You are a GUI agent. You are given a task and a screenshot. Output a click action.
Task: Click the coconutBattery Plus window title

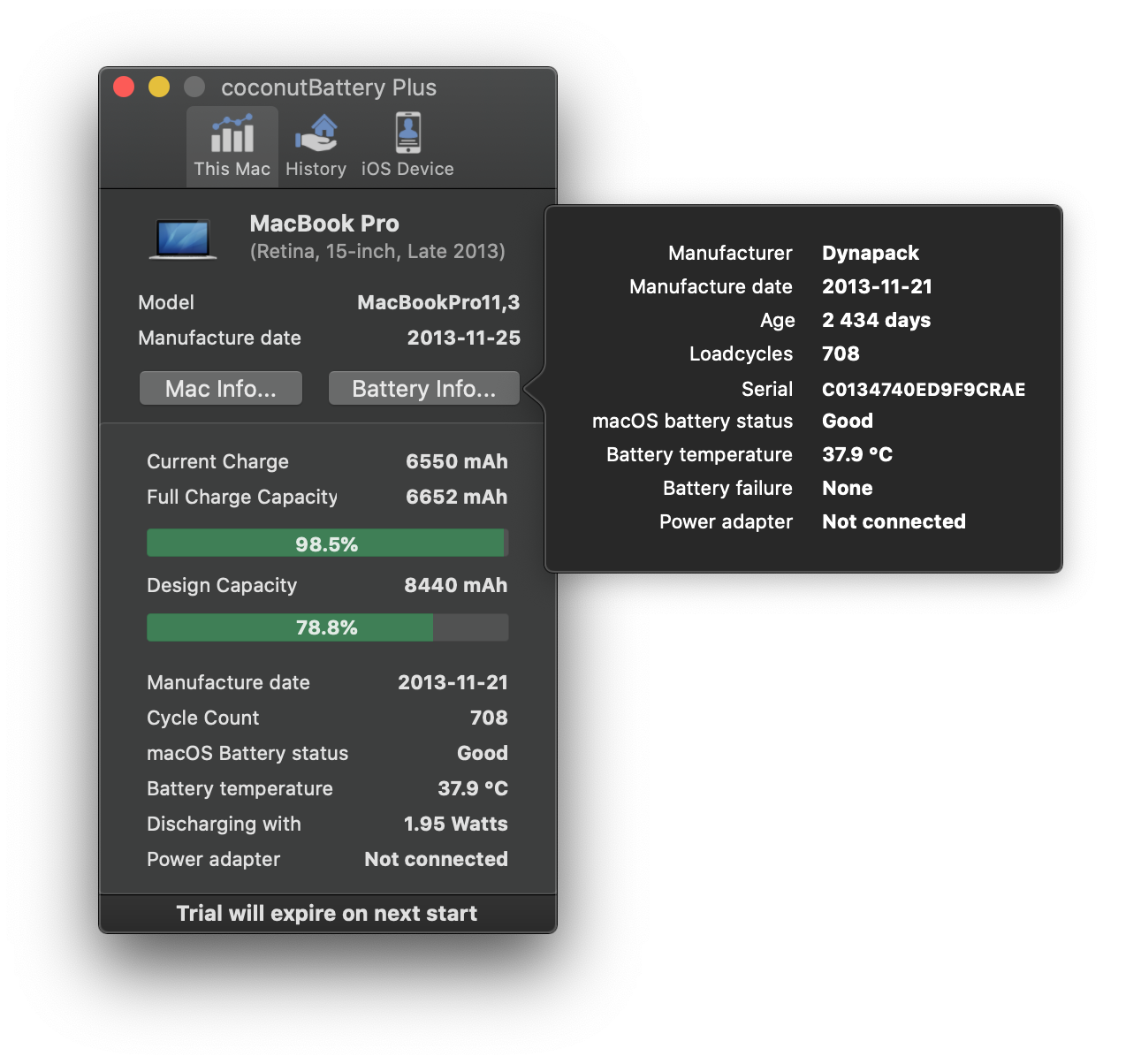tap(329, 87)
